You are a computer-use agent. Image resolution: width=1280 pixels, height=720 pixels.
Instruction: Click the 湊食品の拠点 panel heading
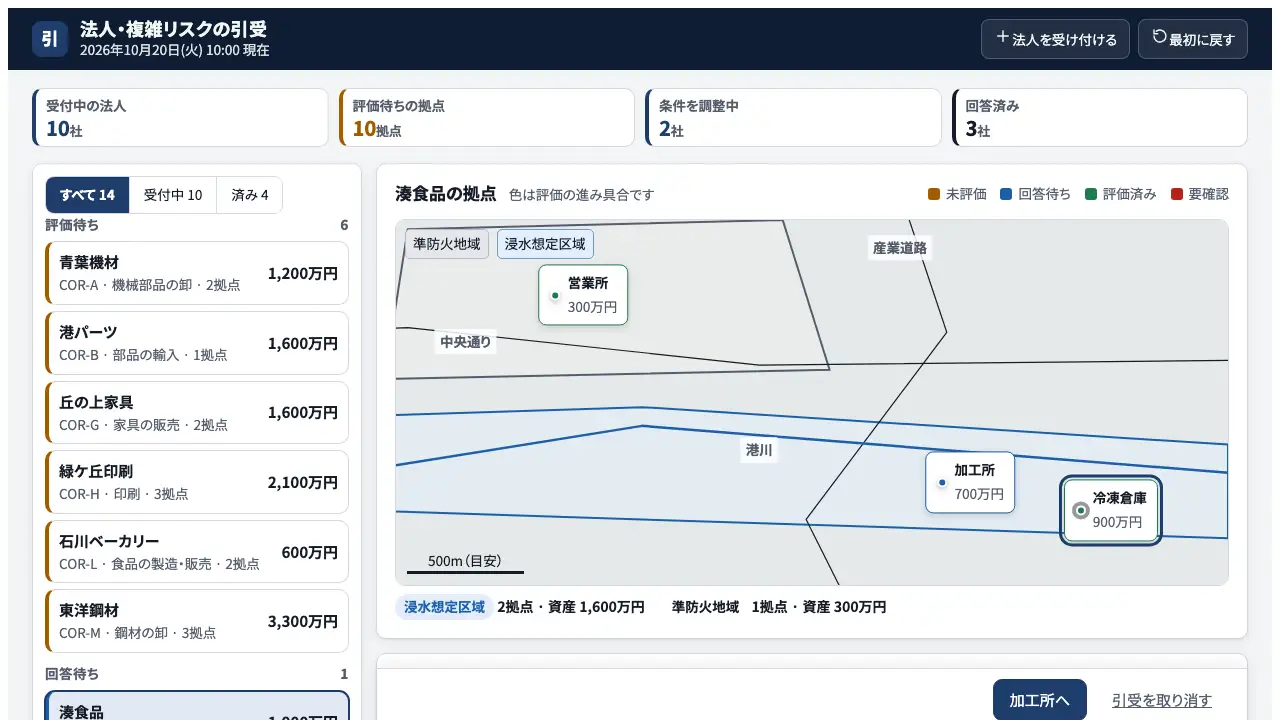point(446,194)
